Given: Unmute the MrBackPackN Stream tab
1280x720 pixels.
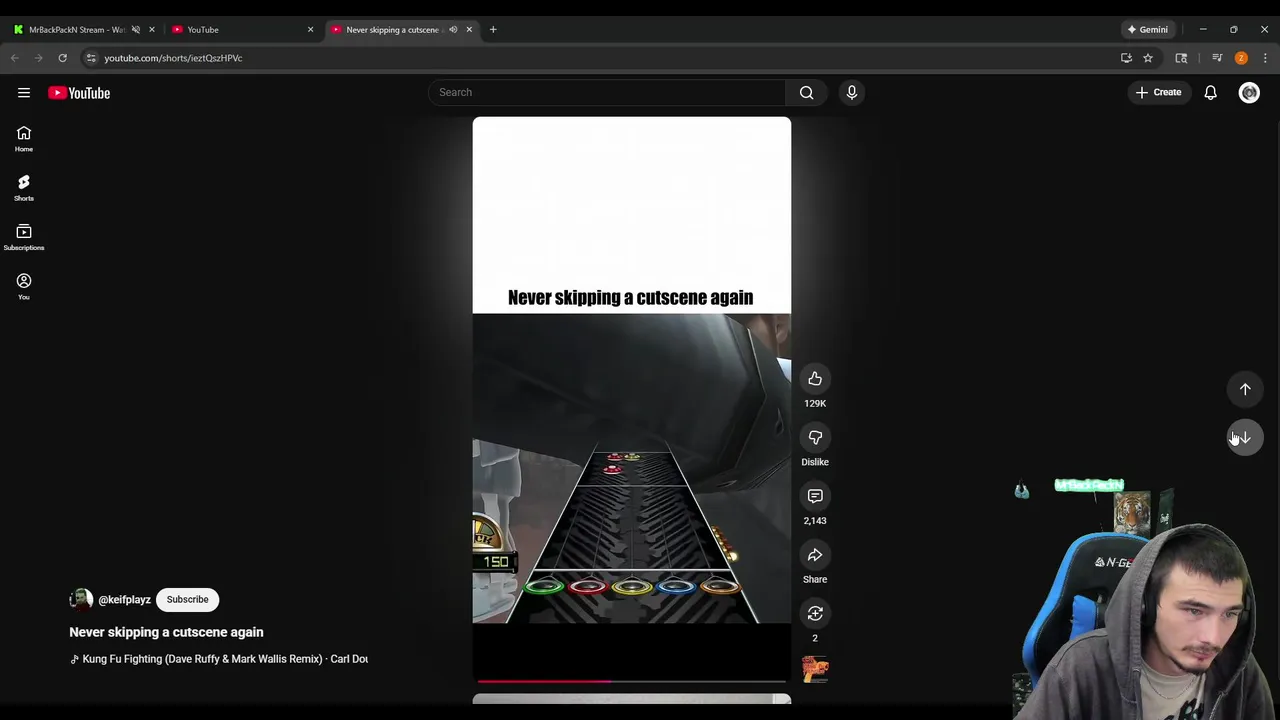Looking at the screenshot, I should pos(136,30).
